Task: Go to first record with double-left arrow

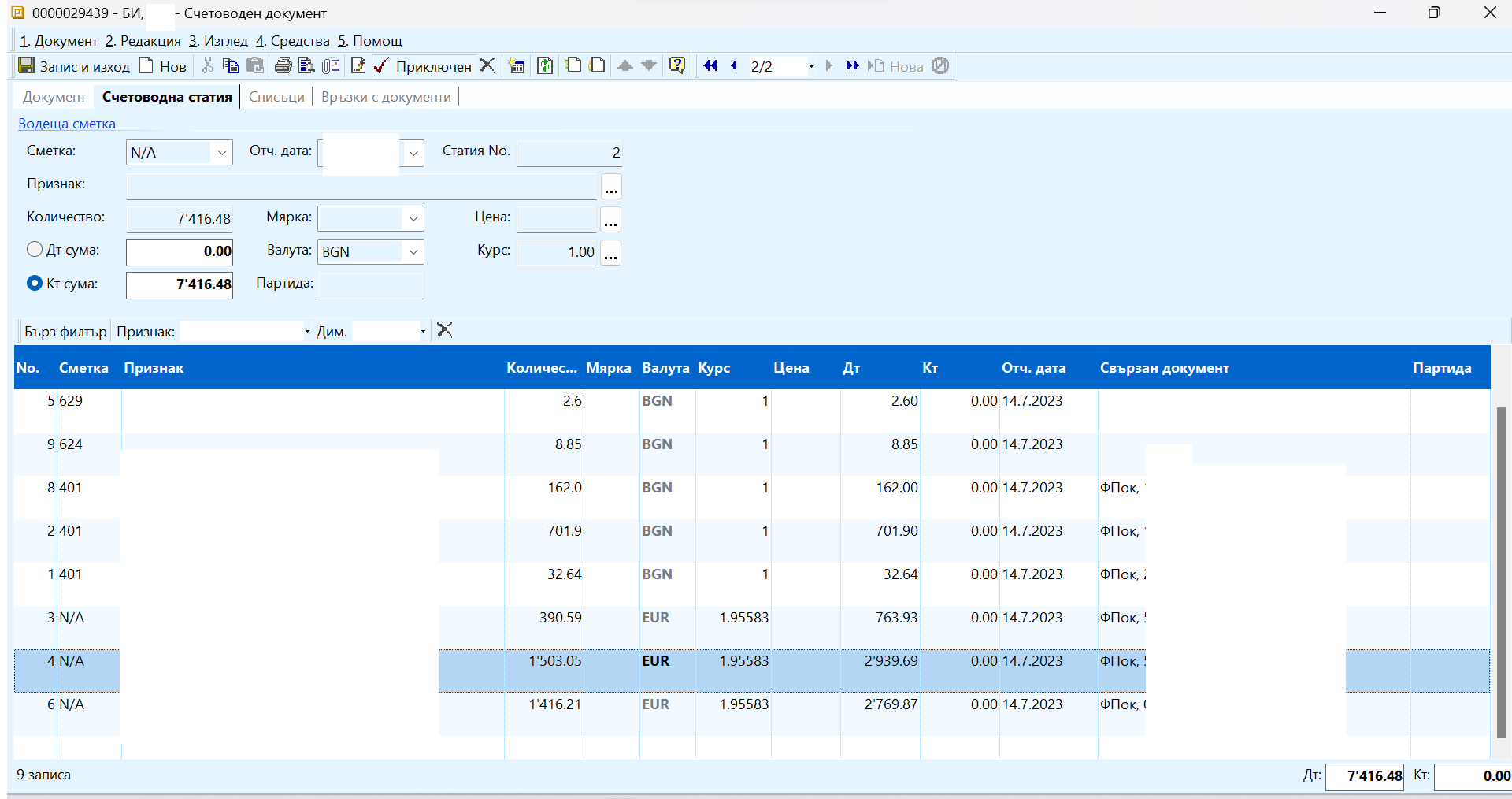Action: click(x=710, y=65)
